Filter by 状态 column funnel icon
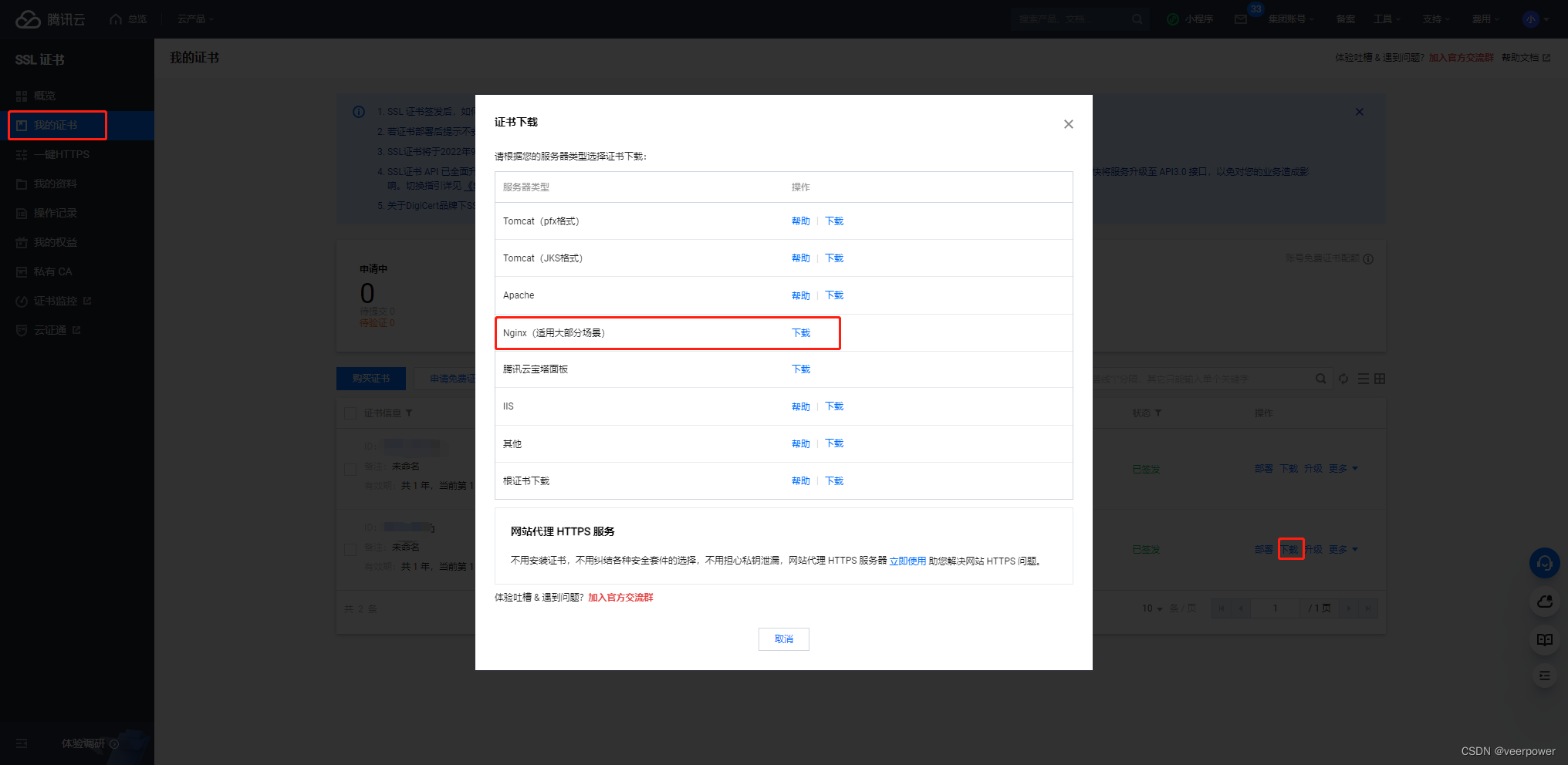This screenshot has height=765, width=1568. click(1158, 413)
